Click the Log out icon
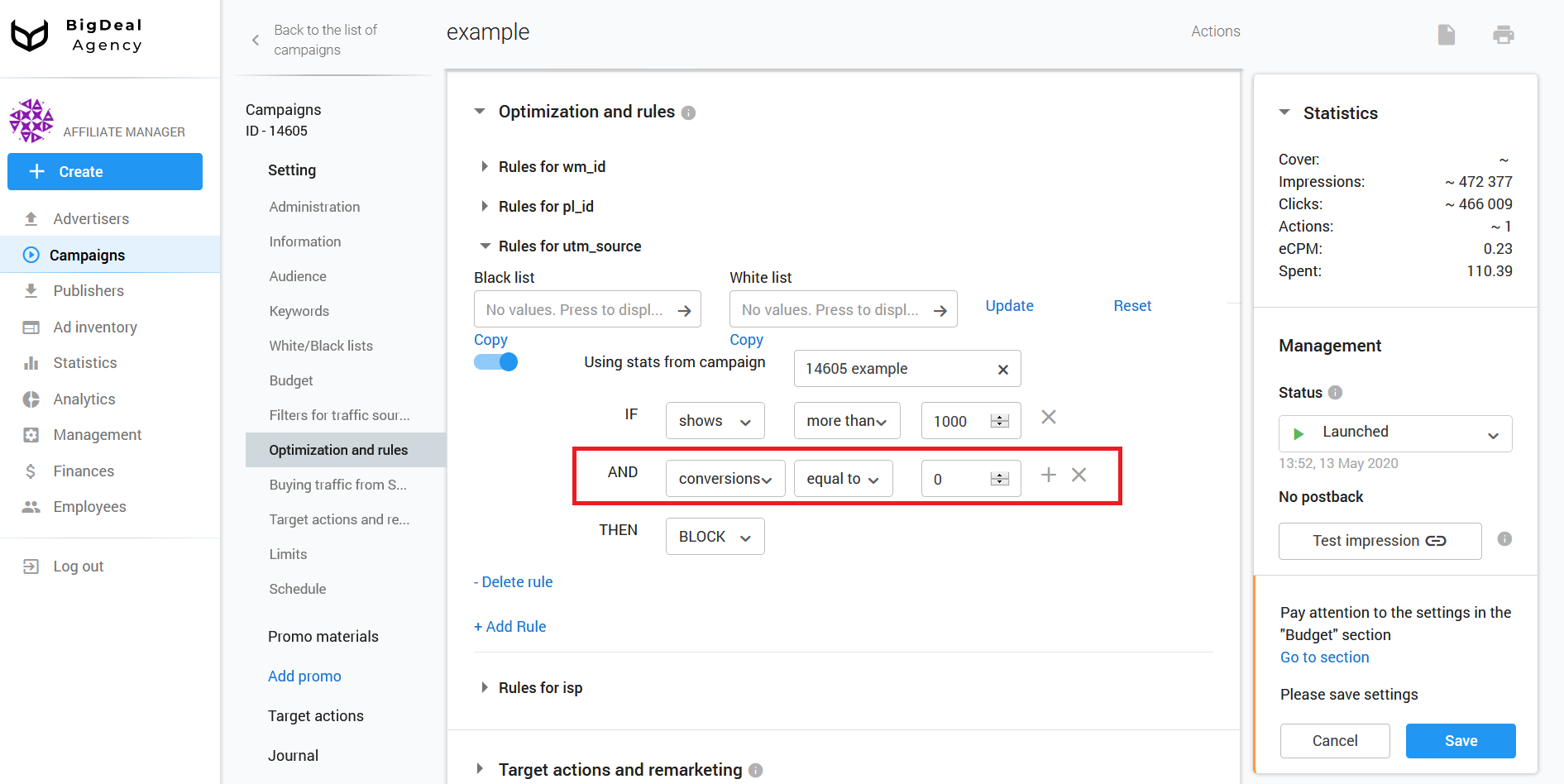 (31, 566)
